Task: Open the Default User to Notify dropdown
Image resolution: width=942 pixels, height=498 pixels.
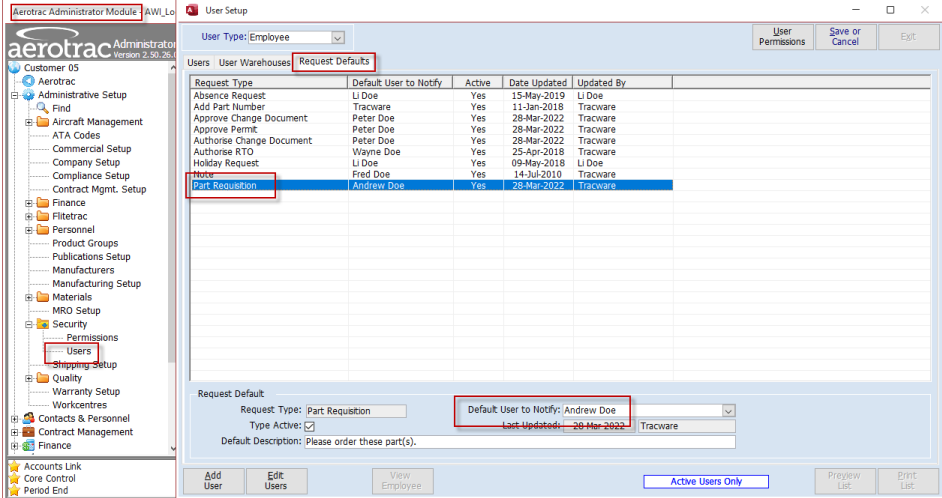Action: click(728, 411)
